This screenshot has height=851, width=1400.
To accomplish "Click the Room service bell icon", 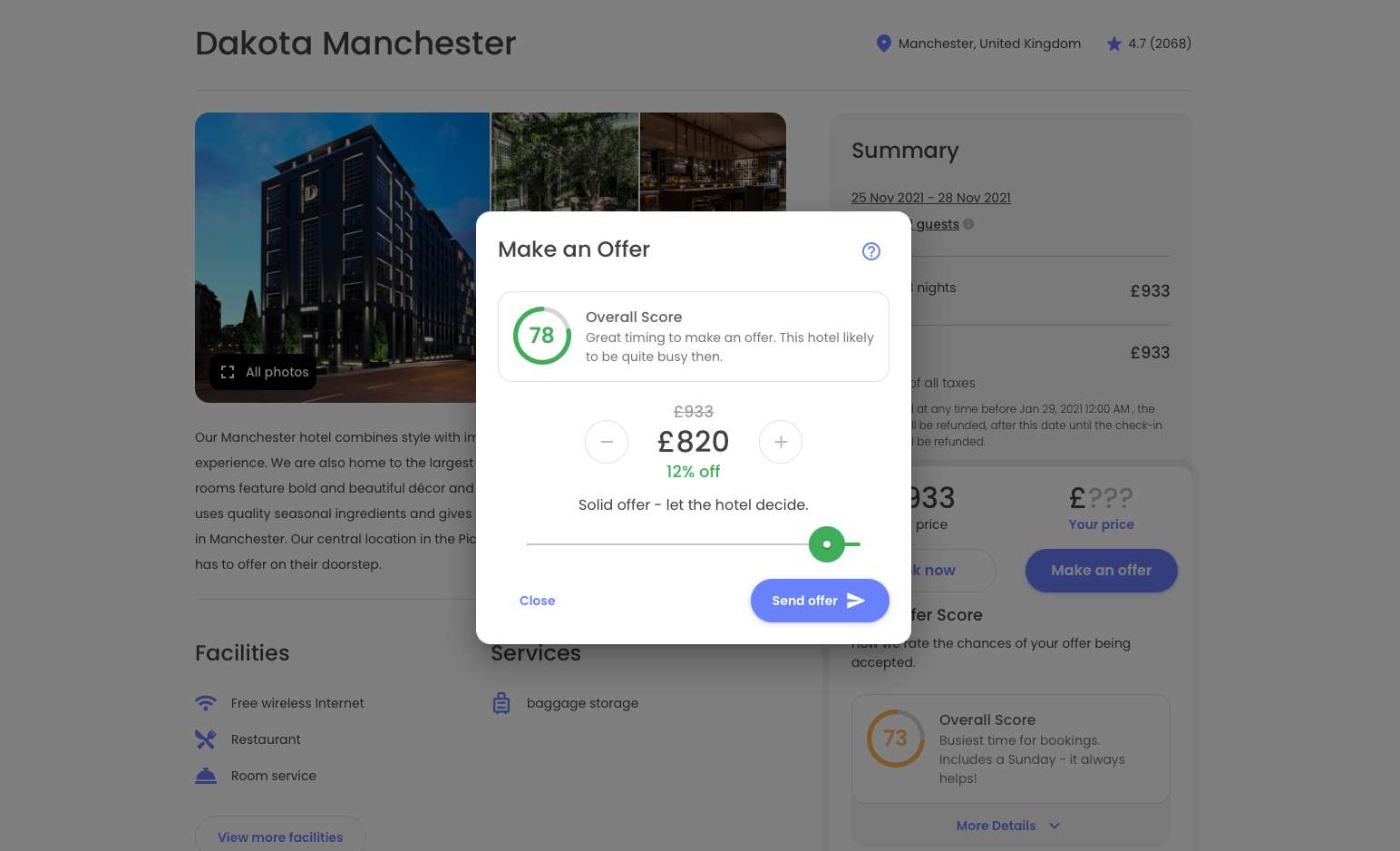I will tap(206, 776).
